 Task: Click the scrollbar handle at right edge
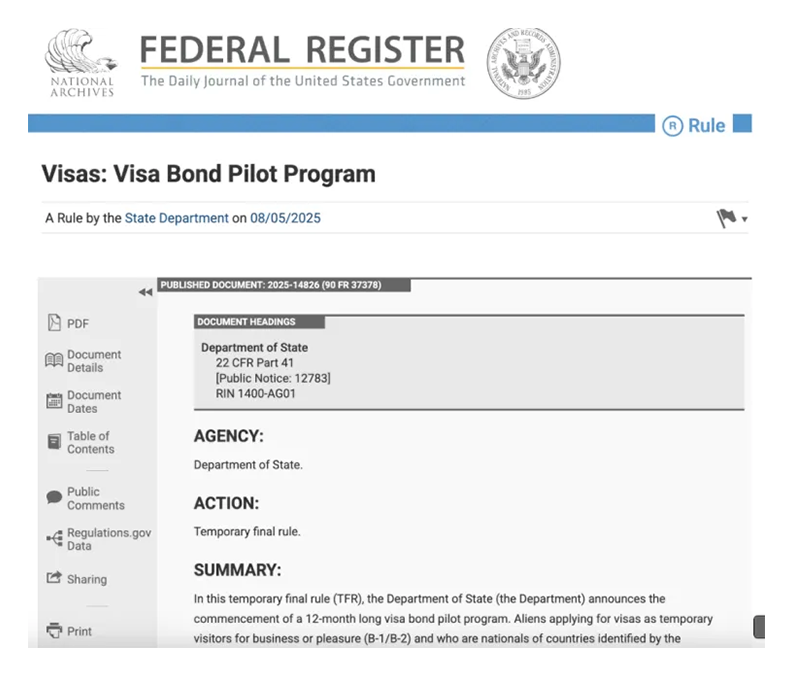click(x=759, y=627)
